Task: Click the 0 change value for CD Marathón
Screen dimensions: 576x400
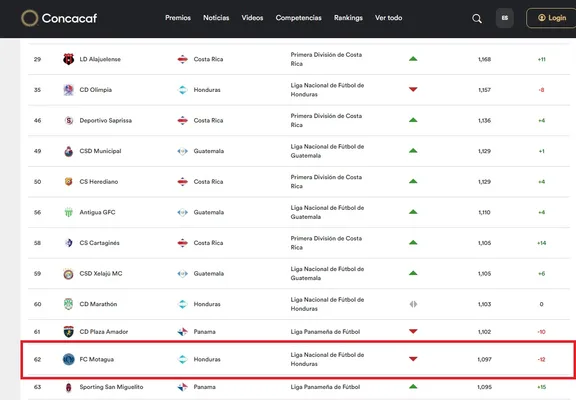Action: pos(541,304)
